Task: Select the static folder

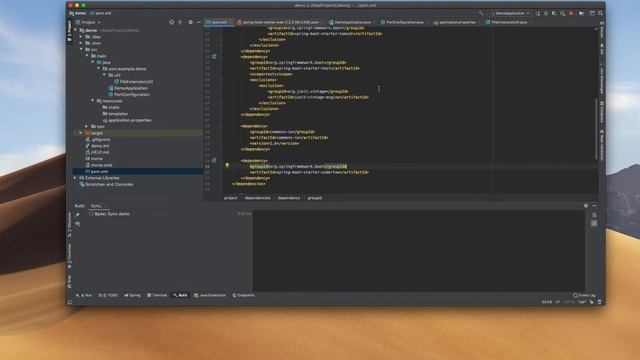Action: (x=111, y=107)
